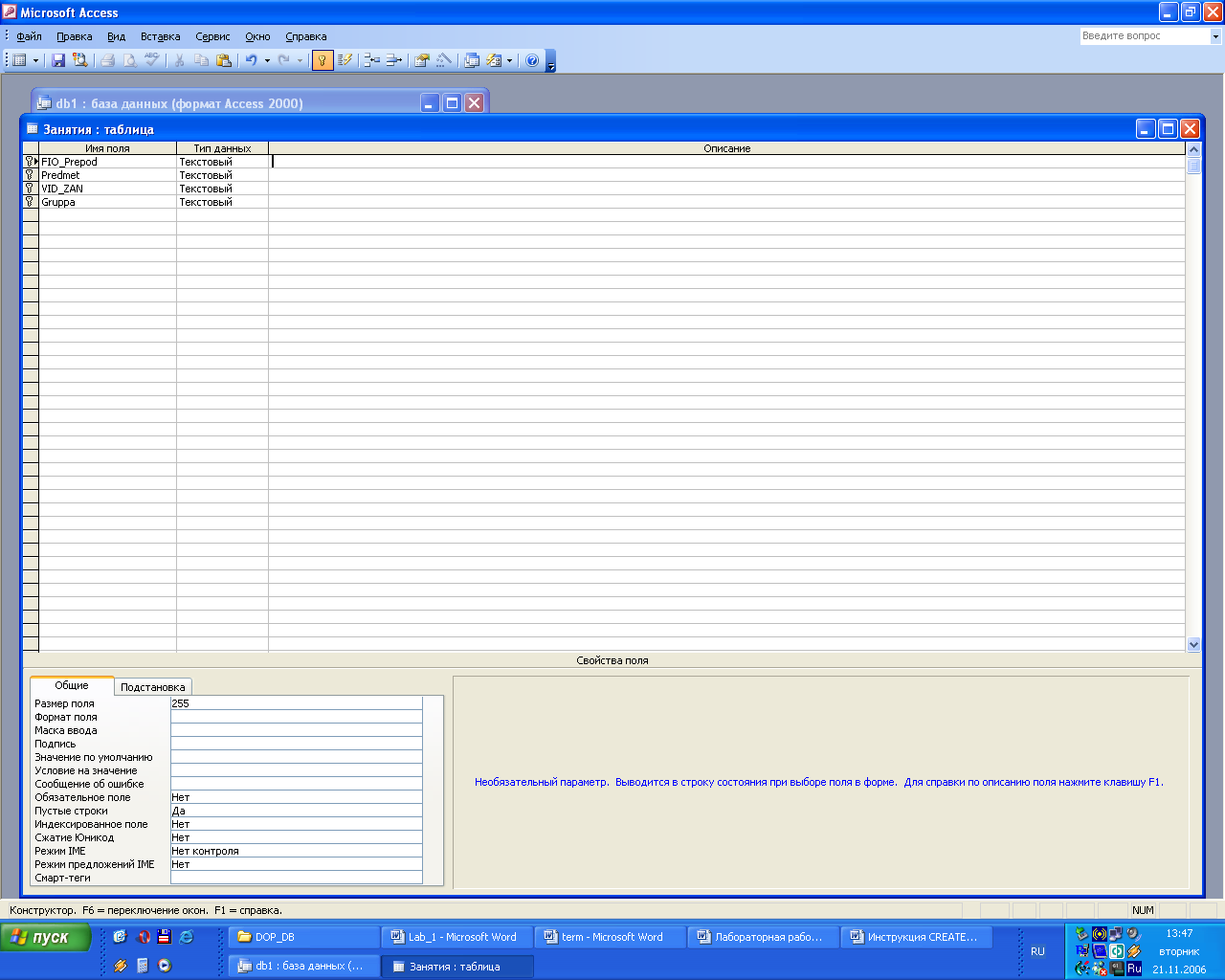Click the Redo arrow icon
This screenshot has height=980, width=1225.
(284, 60)
